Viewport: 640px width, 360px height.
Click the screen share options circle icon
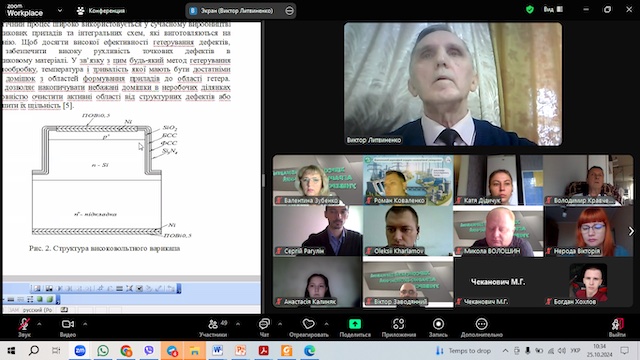(289, 11)
